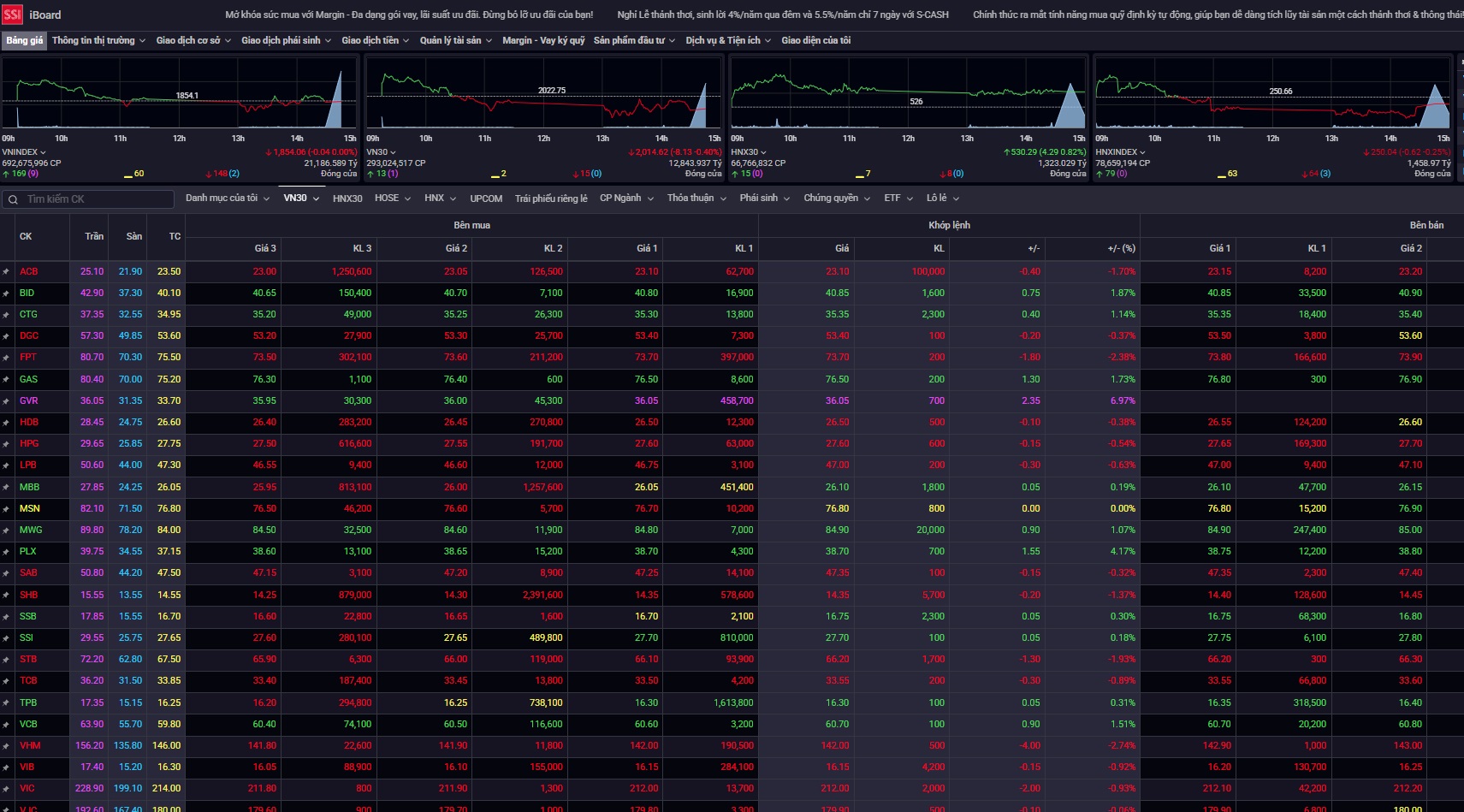Expand the Danh mục của tôi list

click(228, 199)
